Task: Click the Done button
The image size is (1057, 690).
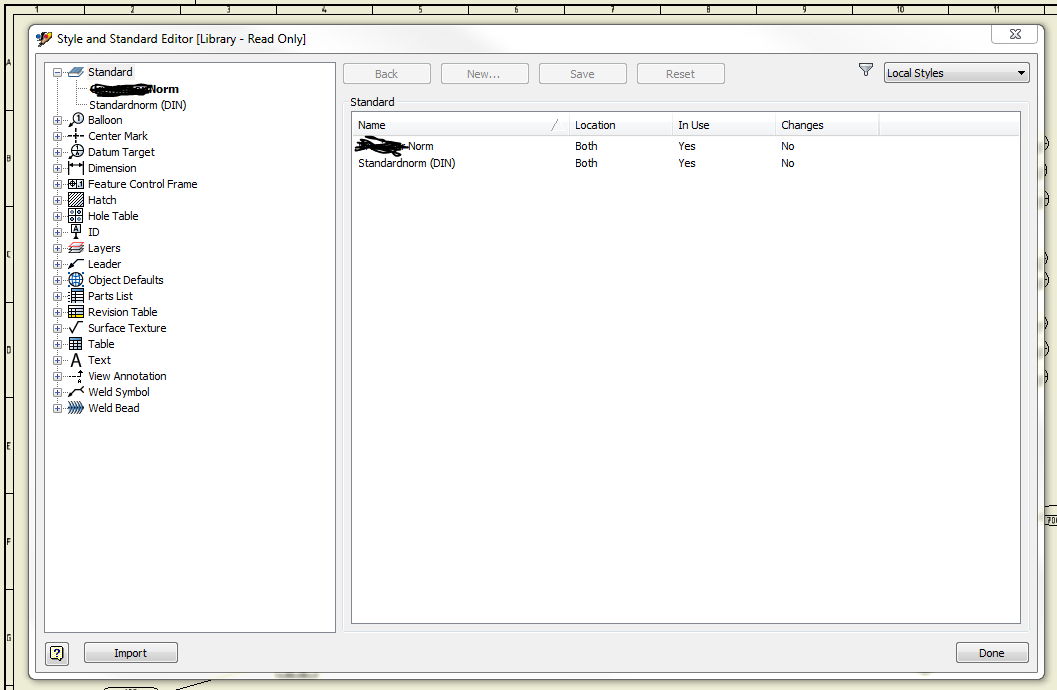Action: coord(992,653)
